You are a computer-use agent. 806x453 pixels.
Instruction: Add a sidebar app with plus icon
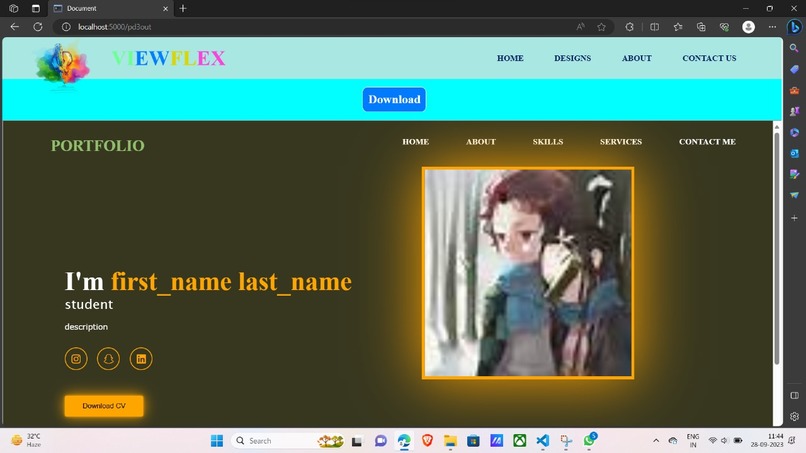tap(794, 218)
